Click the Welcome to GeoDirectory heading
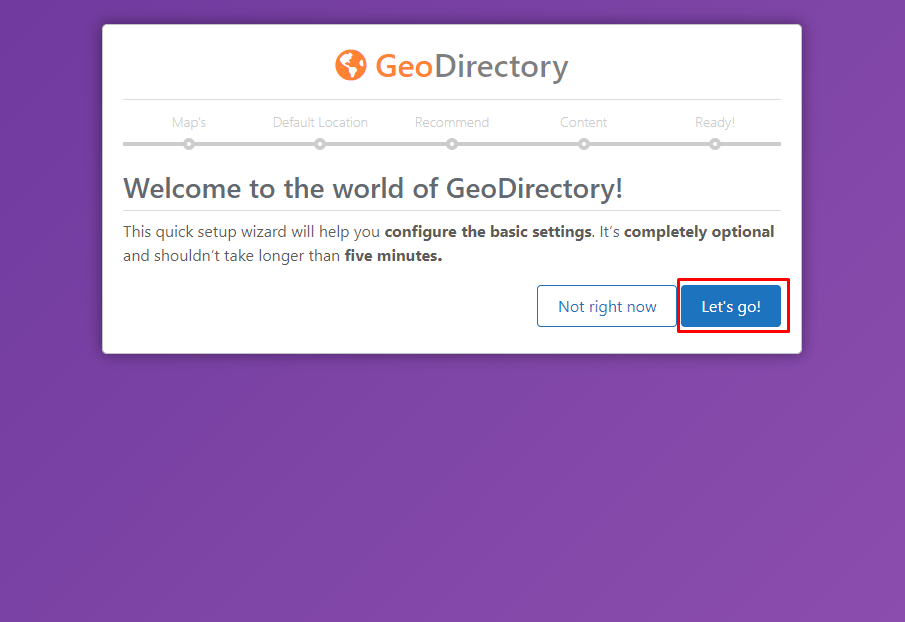This screenshot has height=622, width=905. [x=372, y=188]
